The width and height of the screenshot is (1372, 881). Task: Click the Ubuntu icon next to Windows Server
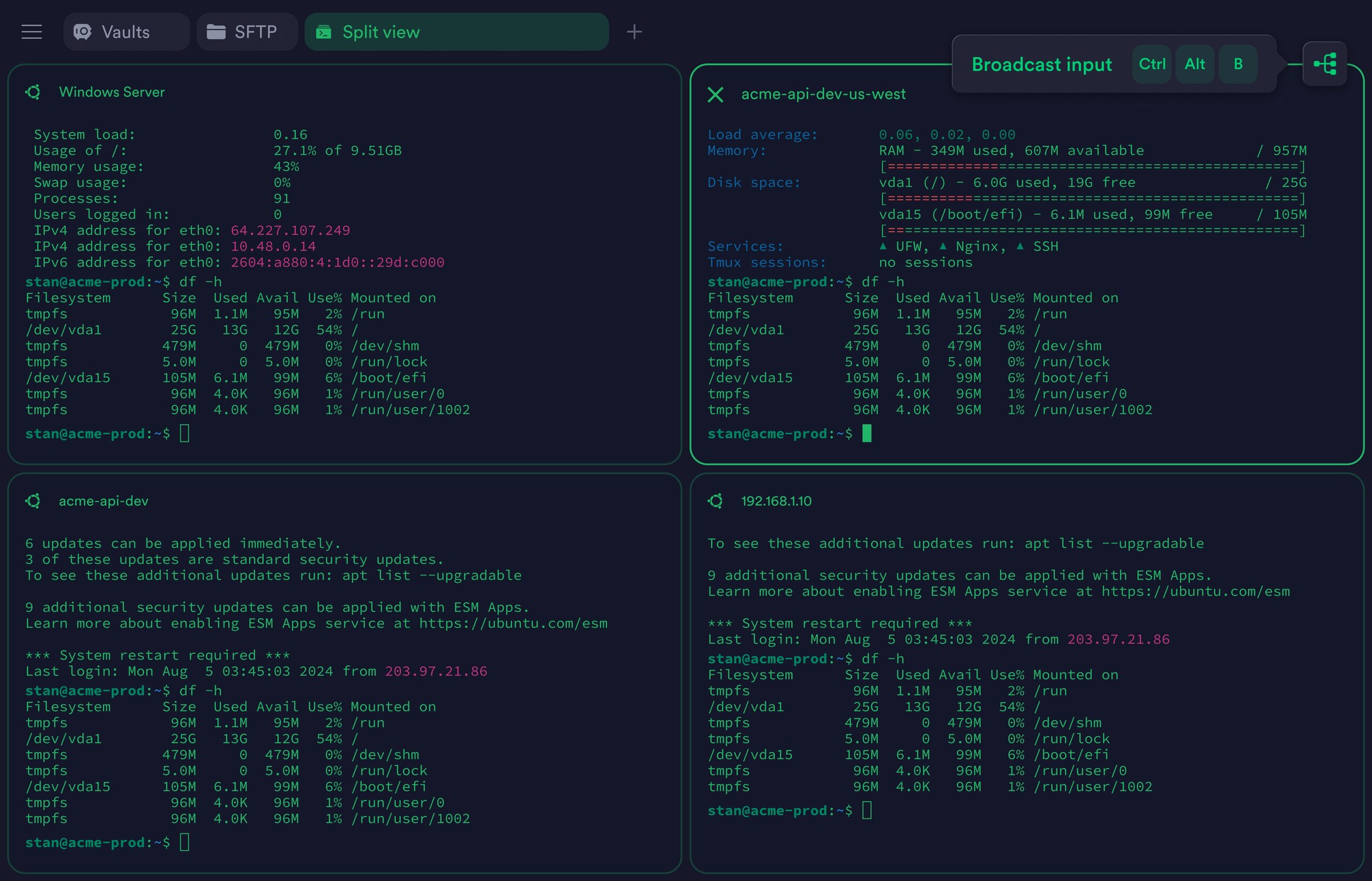tap(33, 92)
